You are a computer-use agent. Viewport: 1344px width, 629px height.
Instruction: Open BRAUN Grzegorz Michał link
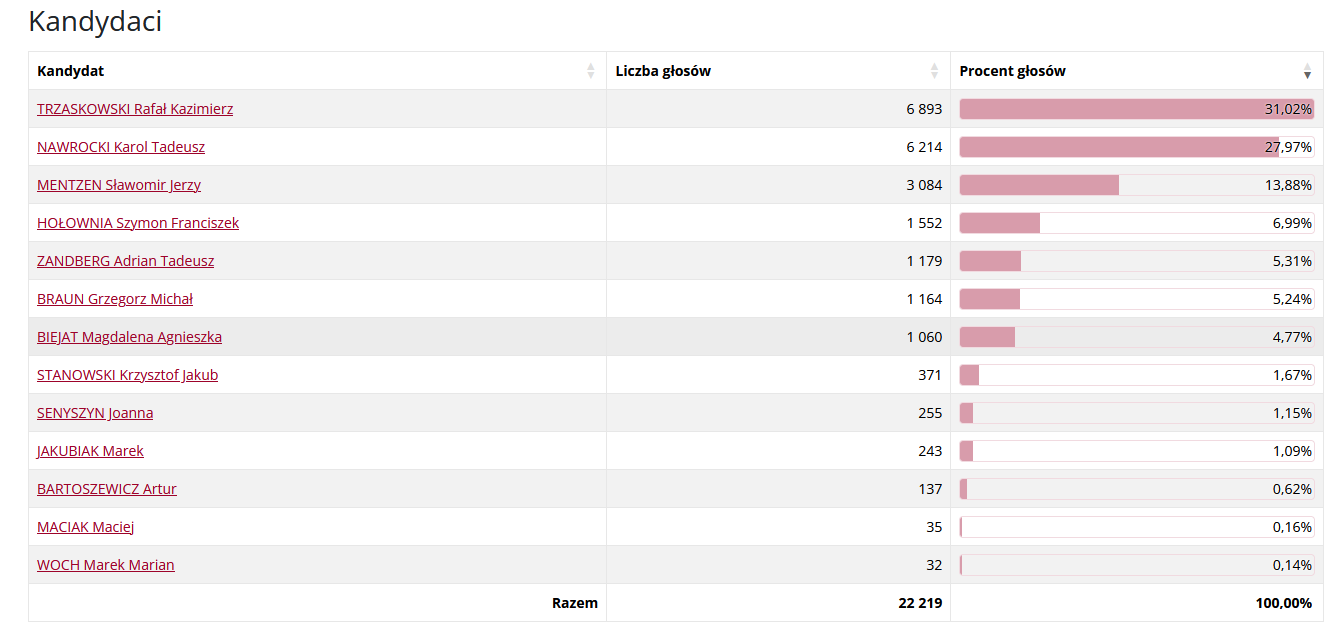click(x=115, y=299)
